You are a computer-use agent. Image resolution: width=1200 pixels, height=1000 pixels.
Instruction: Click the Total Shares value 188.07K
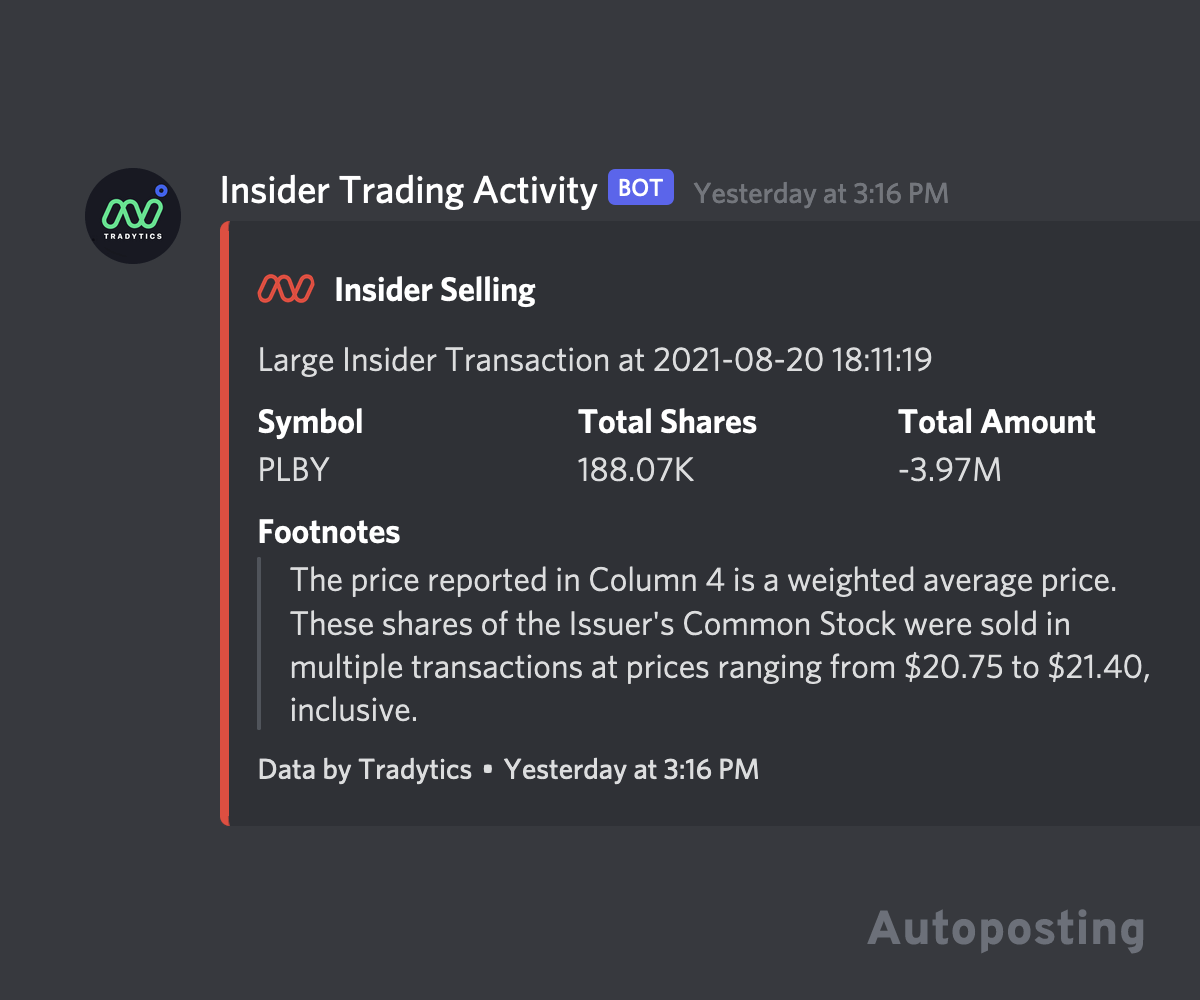tap(636, 469)
